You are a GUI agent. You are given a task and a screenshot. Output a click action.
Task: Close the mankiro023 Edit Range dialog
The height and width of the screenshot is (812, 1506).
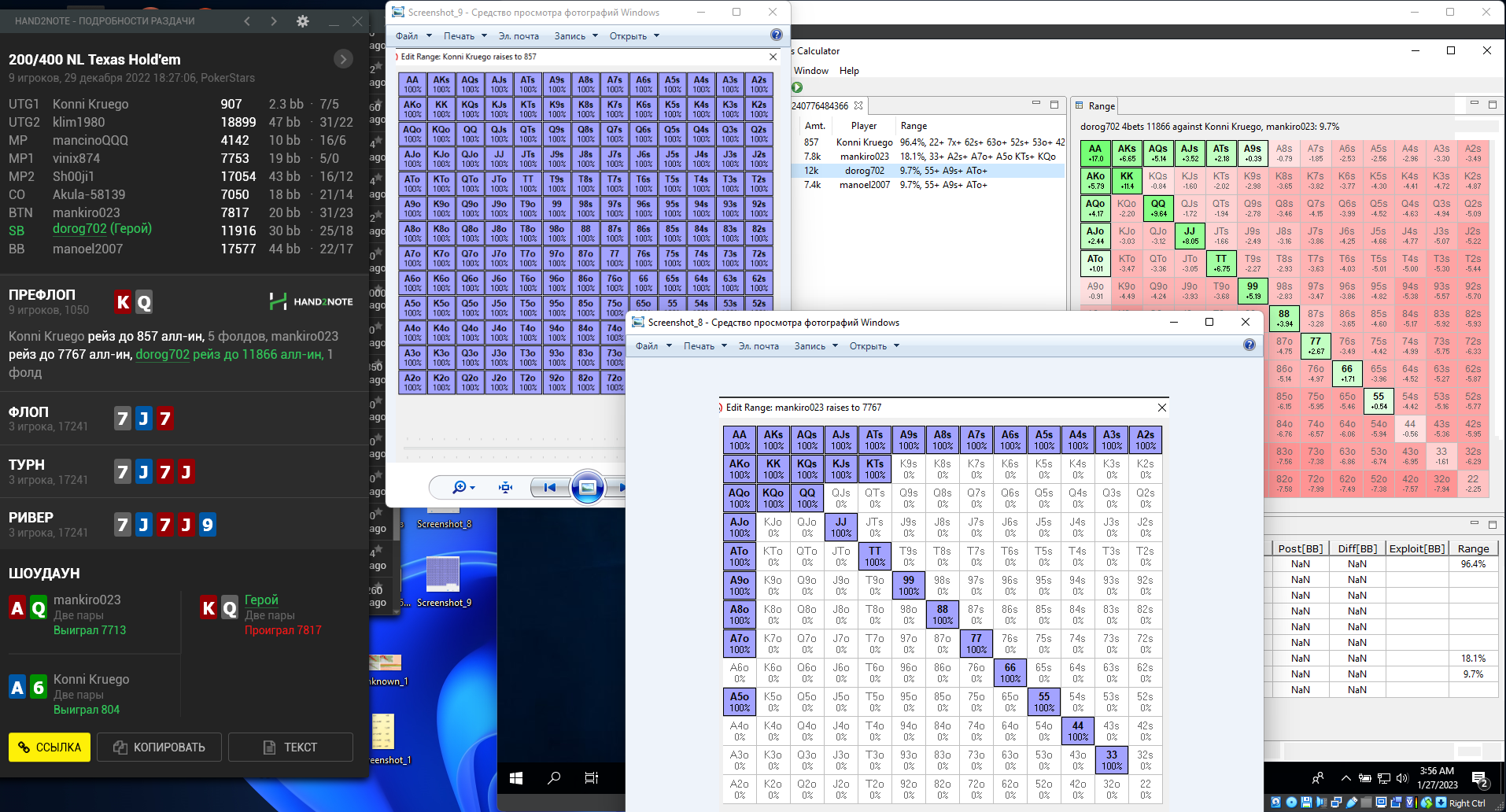(x=1161, y=407)
